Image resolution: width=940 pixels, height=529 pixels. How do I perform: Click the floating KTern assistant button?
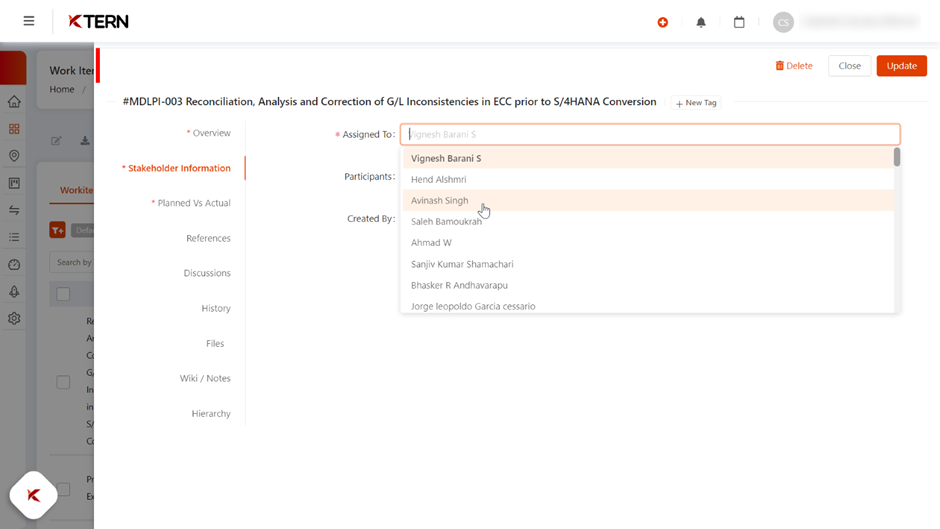click(x=34, y=495)
